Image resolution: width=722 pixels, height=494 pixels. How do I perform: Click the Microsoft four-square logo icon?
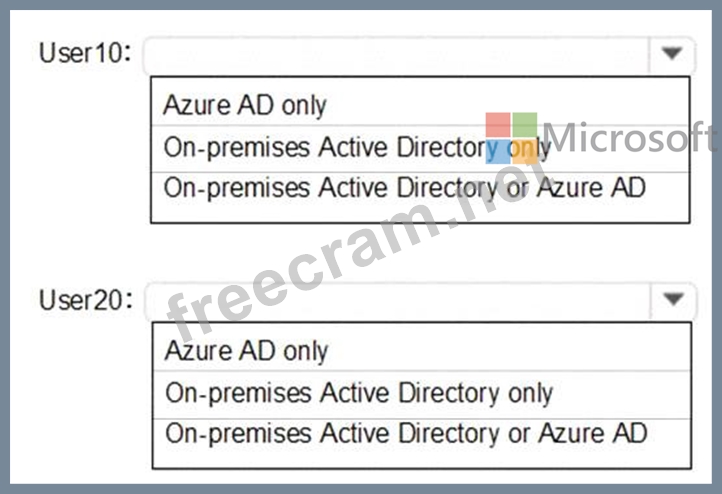pyautogui.click(x=512, y=138)
